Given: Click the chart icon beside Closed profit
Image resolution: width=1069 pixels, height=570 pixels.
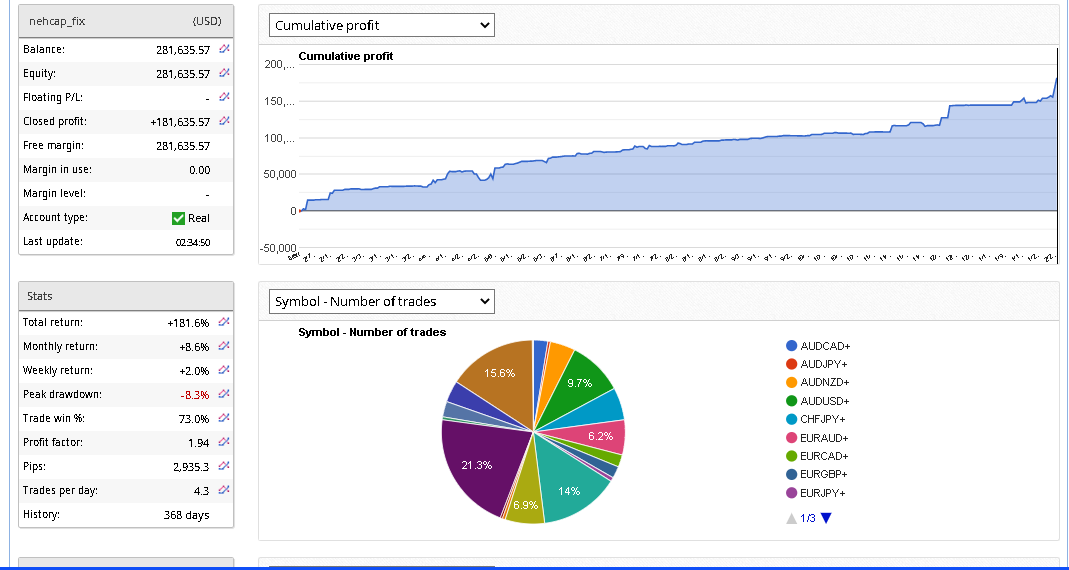Looking at the screenshot, I should pos(225,121).
